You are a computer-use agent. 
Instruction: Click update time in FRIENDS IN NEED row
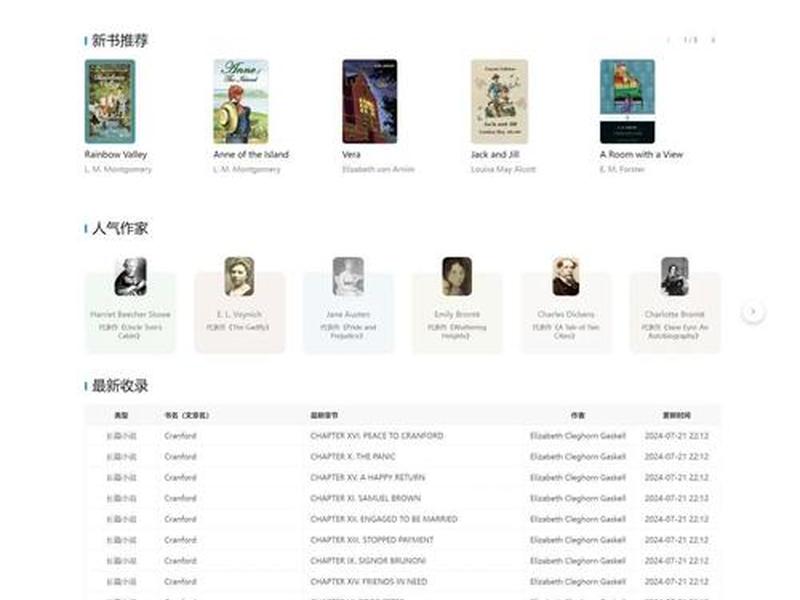click(x=677, y=582)
